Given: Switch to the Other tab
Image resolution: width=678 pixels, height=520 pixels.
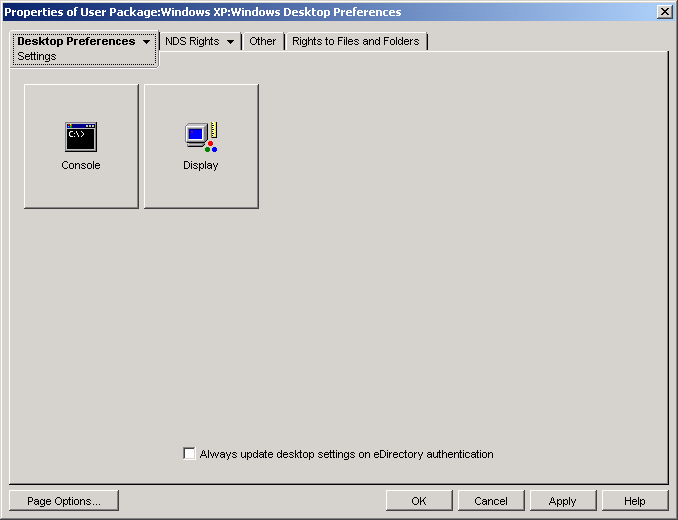Looking at the screenshot, I should pos(262,41).
